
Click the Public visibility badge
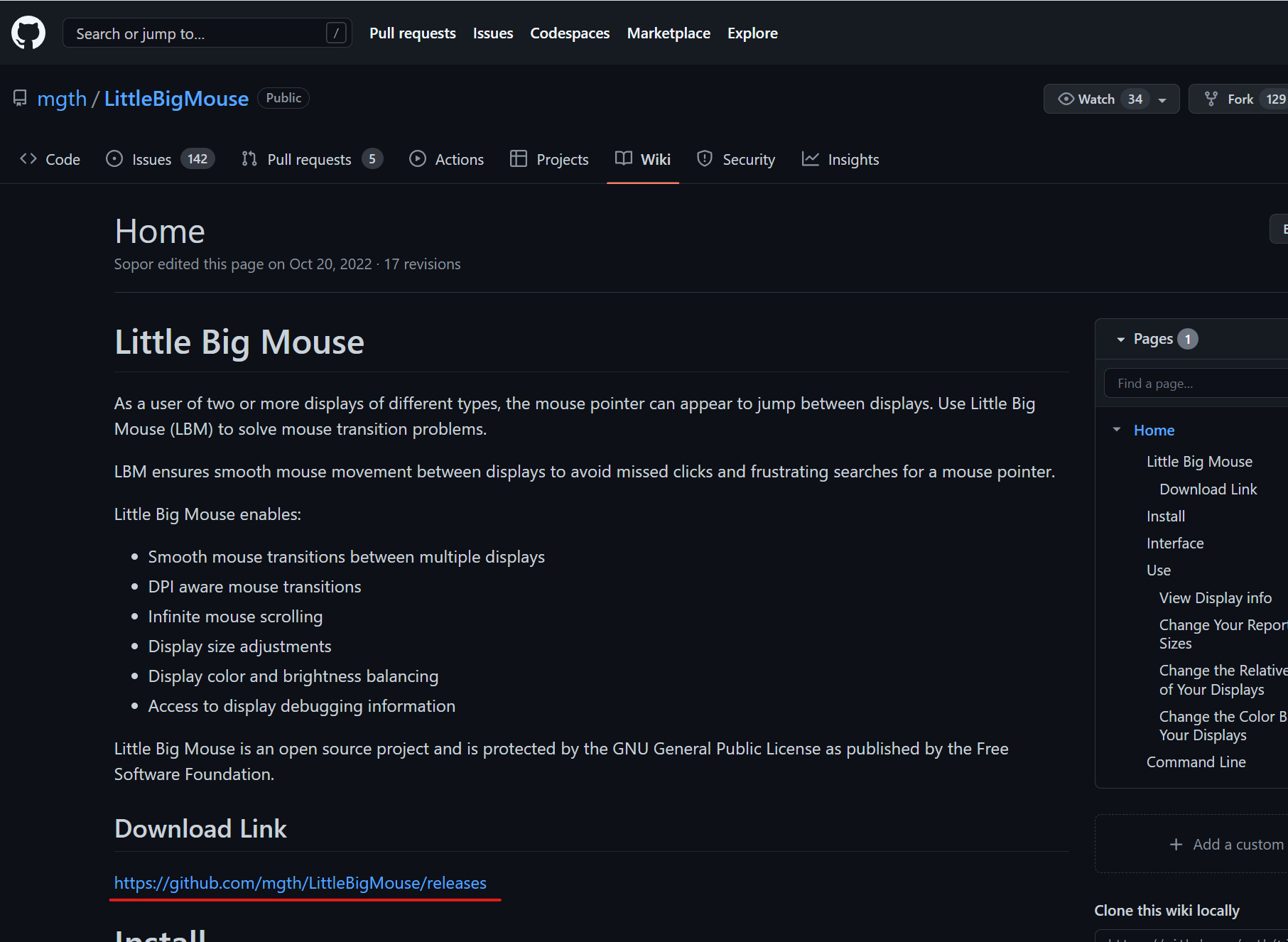pyautogui.click(x=283, y=98)
